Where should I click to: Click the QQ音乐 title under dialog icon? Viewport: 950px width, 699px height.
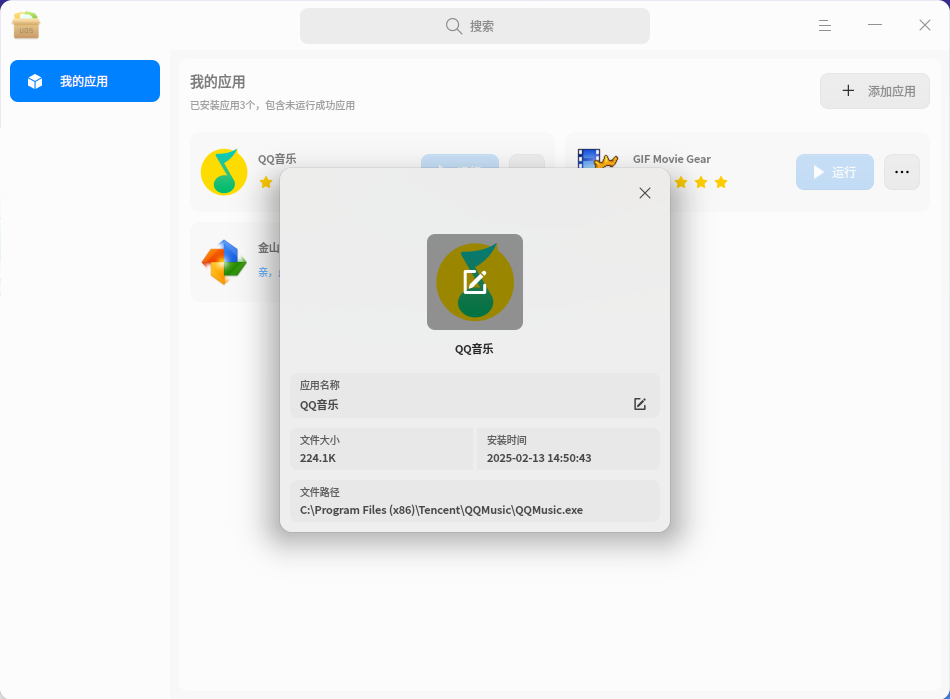(x=474, y=349)
